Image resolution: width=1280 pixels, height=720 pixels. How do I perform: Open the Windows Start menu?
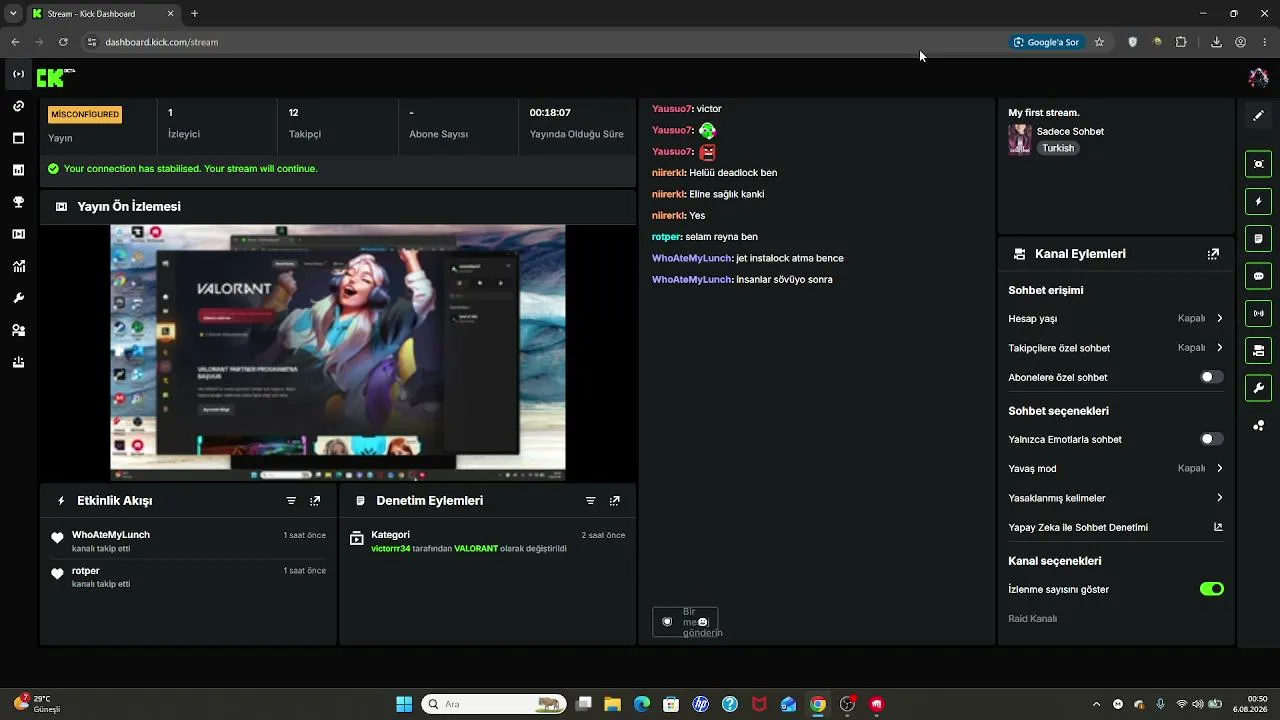[404, 704]
